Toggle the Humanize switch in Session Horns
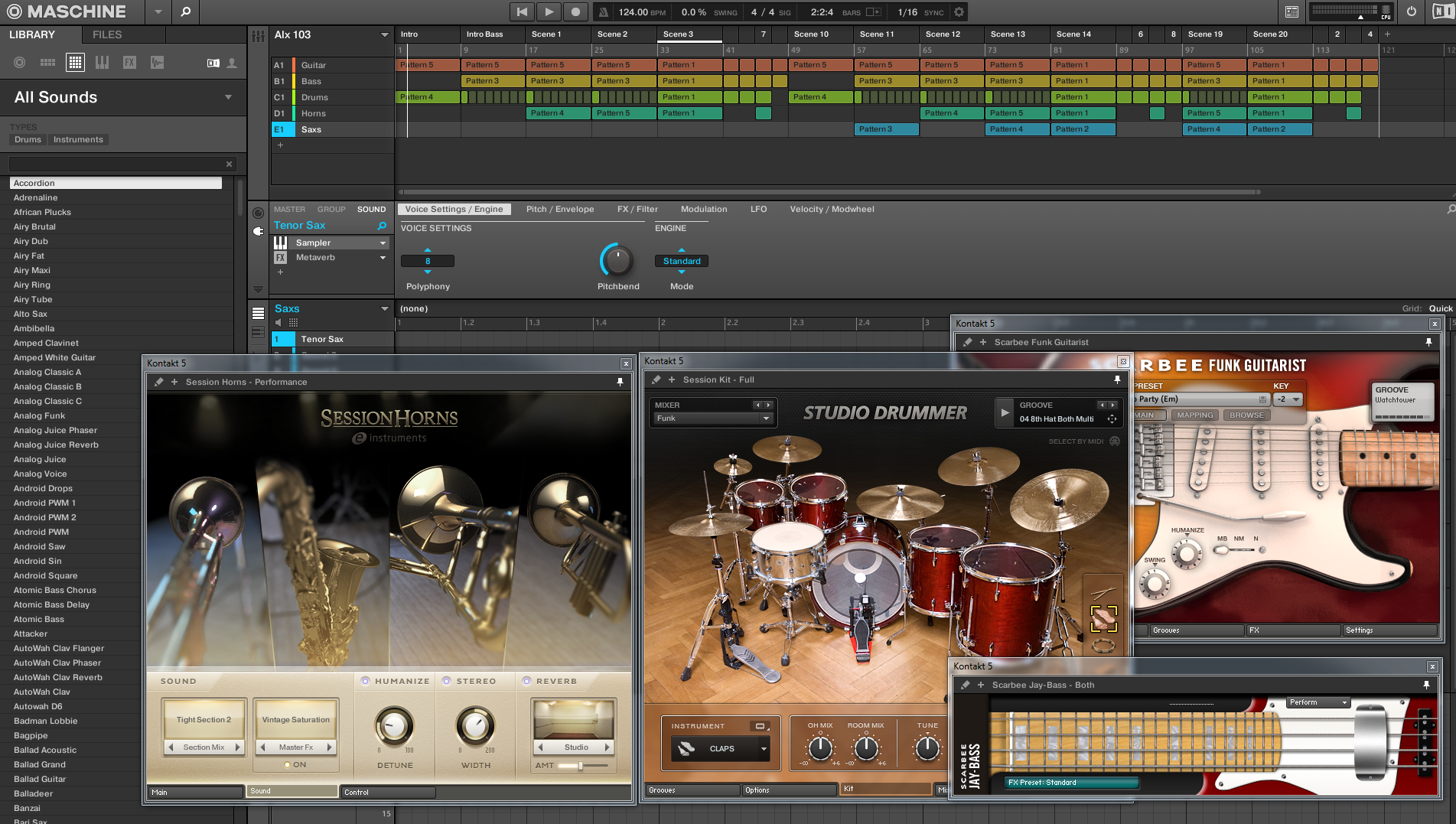 tap(366, 681)
